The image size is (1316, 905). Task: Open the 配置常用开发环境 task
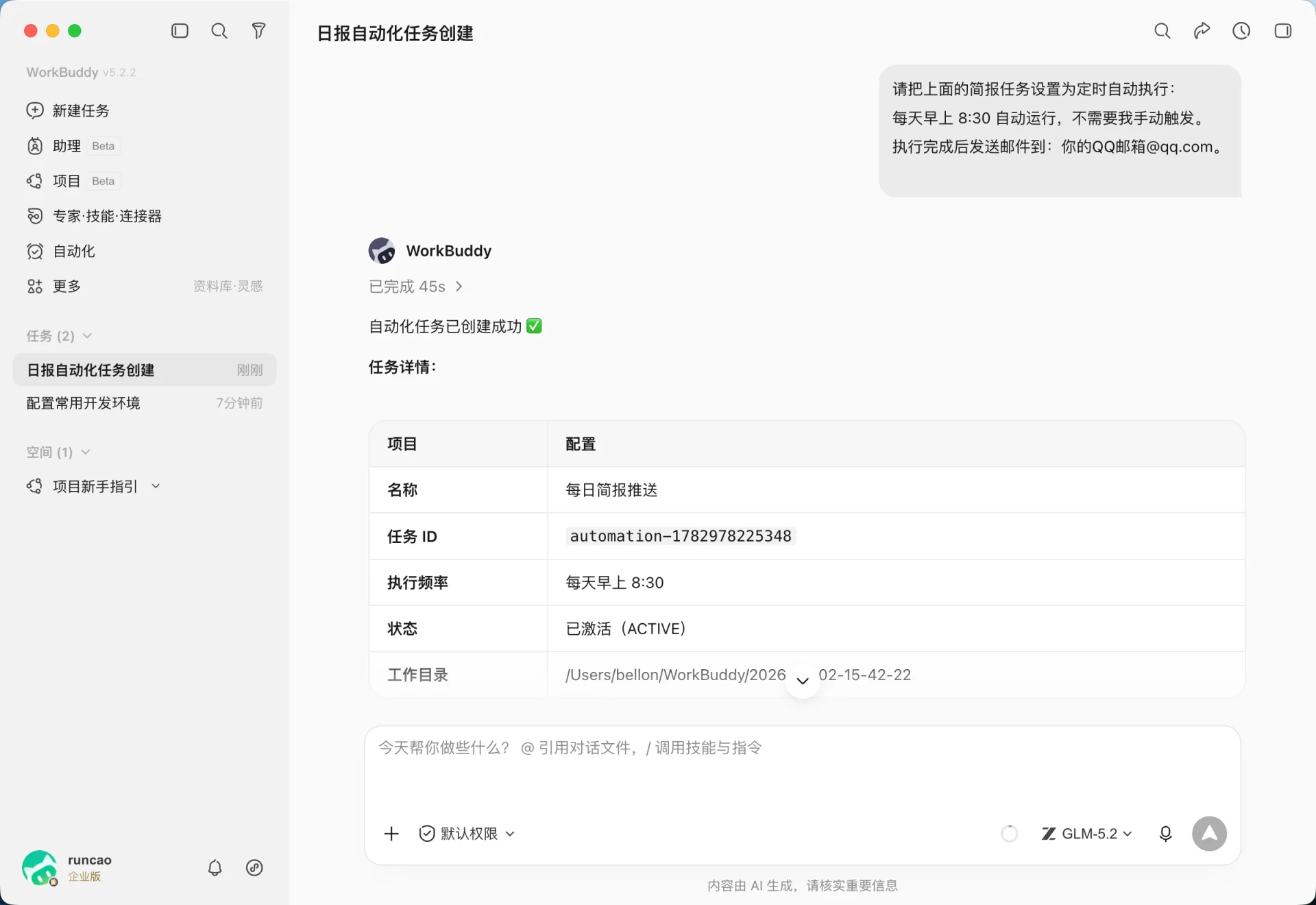[x=145, y=403]
